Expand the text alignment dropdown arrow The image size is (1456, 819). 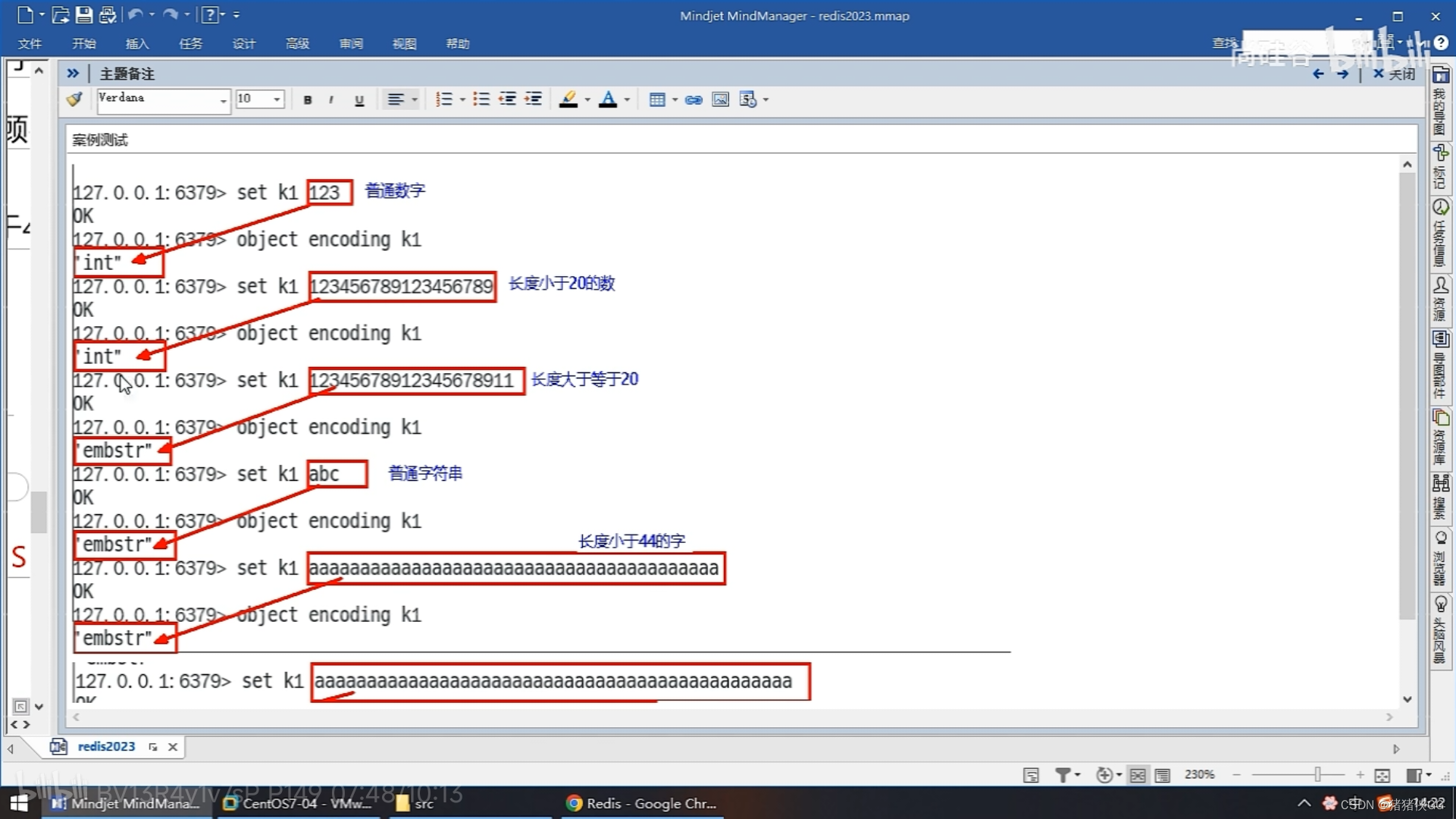pyautogui.click(x=415, y=100)
